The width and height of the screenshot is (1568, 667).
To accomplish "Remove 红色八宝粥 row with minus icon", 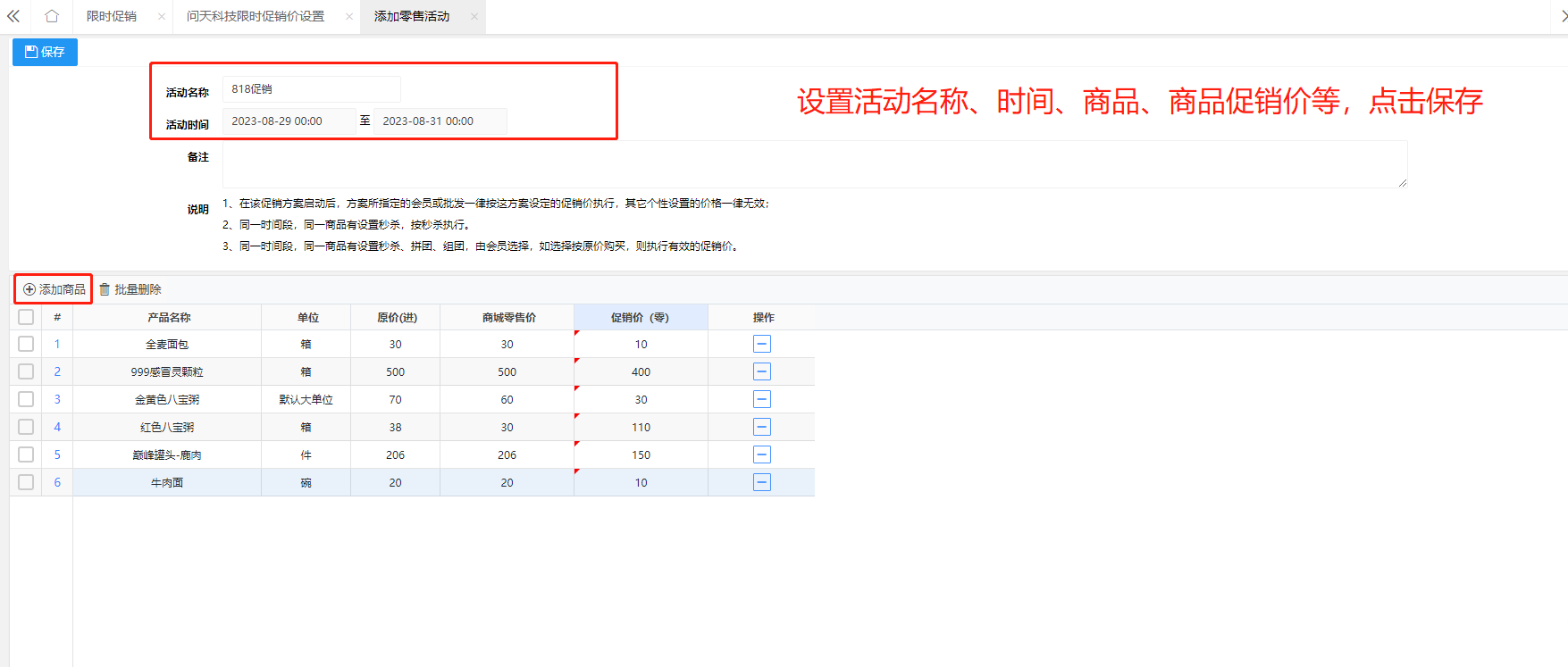I will (761, 427).
